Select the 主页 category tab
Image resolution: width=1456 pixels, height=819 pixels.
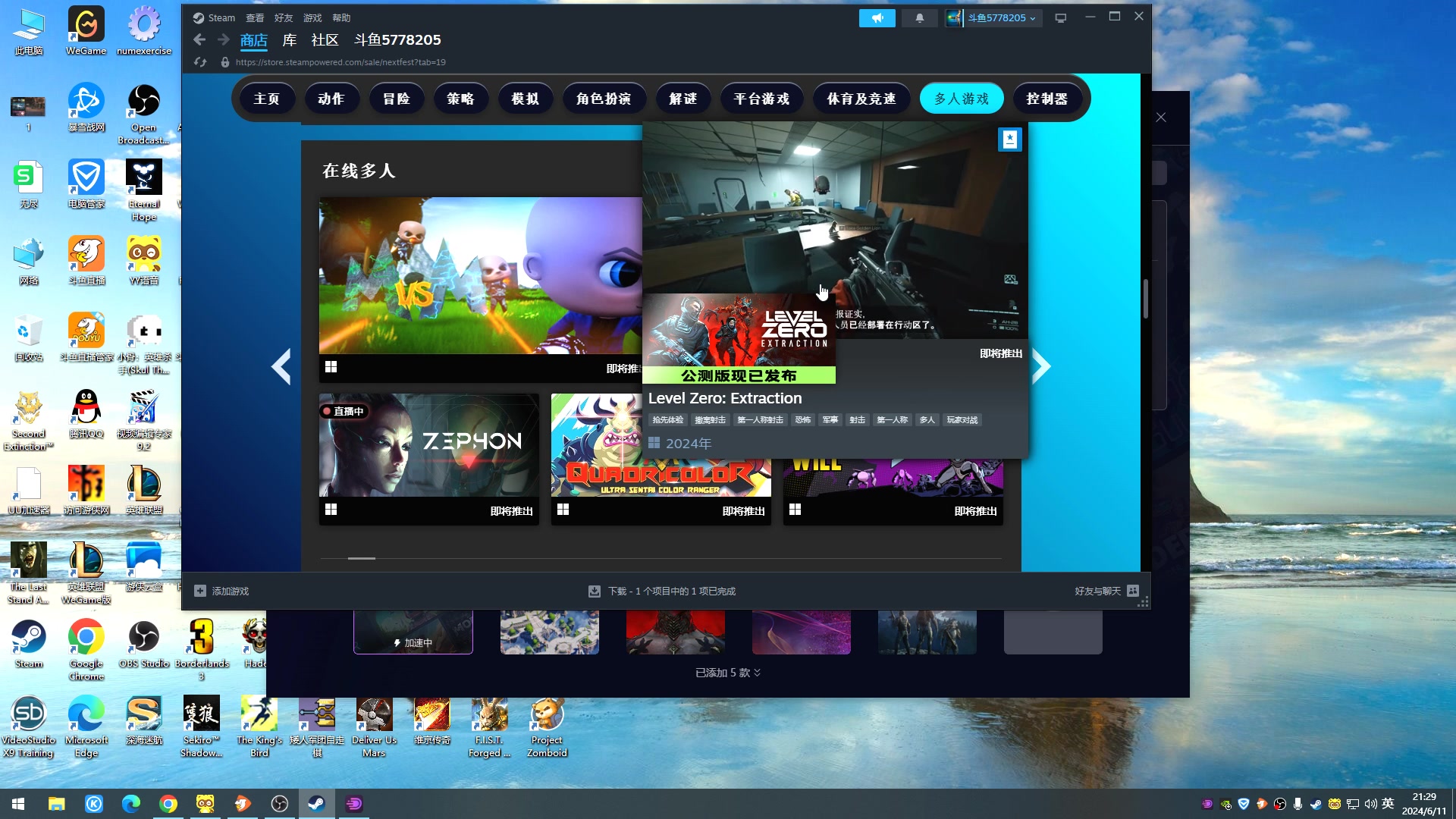click(x=266, y=99)
